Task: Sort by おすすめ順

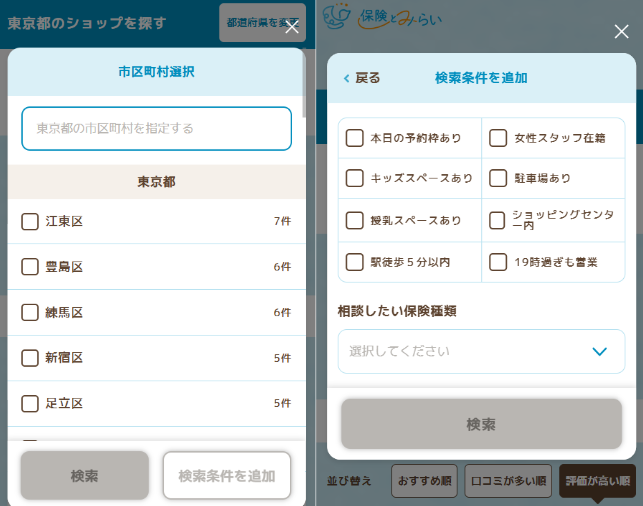Action: click(x=424, y=481)
